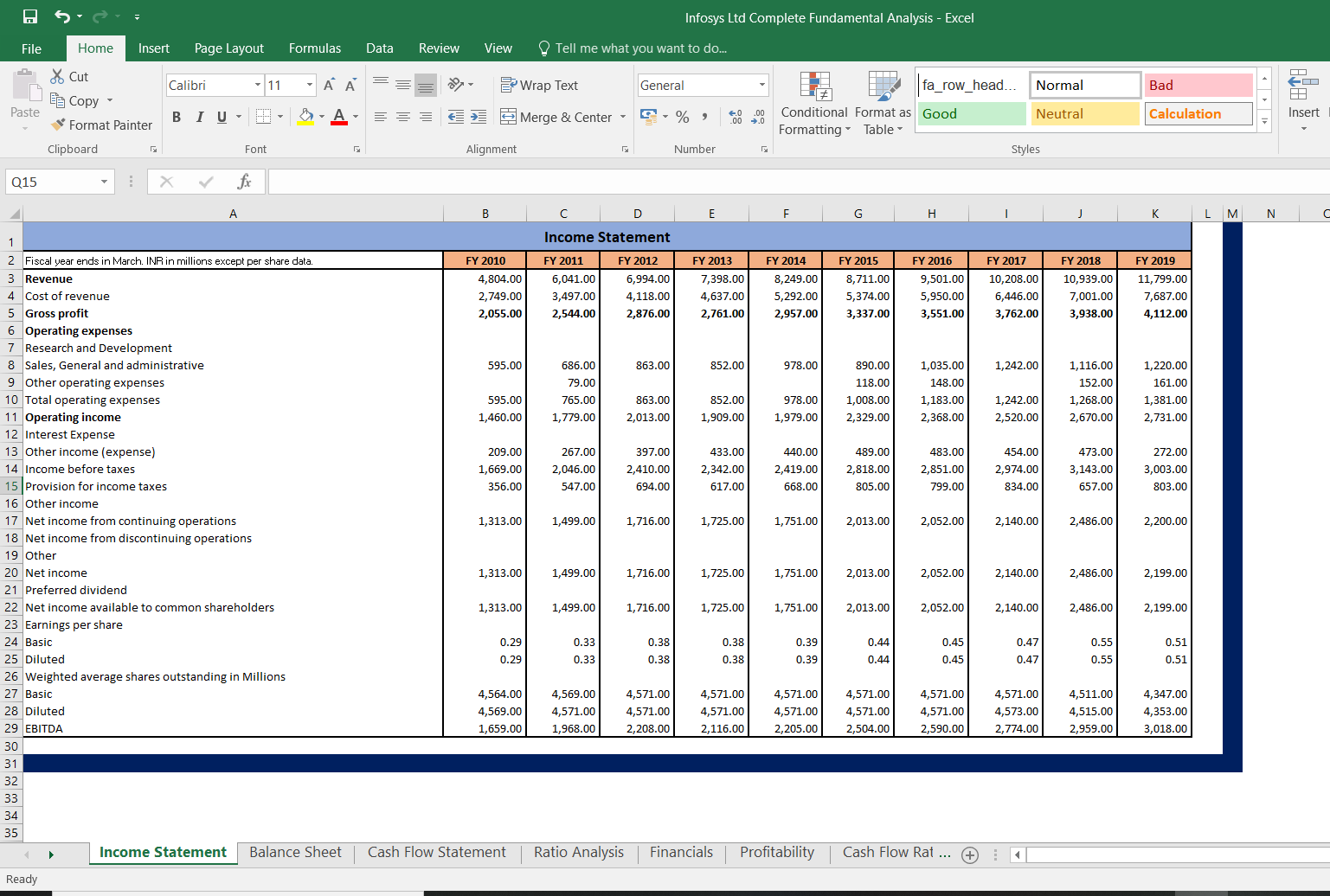Apply the Neutral cell style
1330x896 pixels.
1085,113
